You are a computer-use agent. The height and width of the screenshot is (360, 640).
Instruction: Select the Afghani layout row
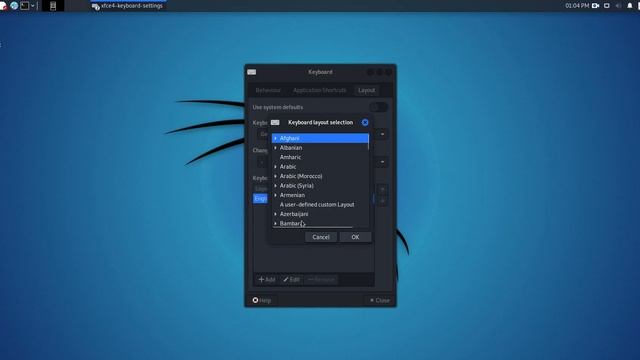tap(320, 138)
